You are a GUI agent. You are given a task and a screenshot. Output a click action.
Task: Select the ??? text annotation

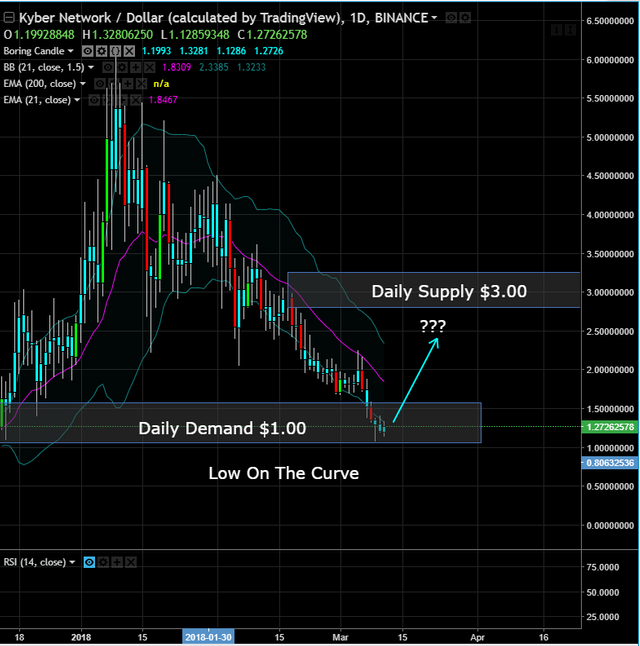[433, 326]
